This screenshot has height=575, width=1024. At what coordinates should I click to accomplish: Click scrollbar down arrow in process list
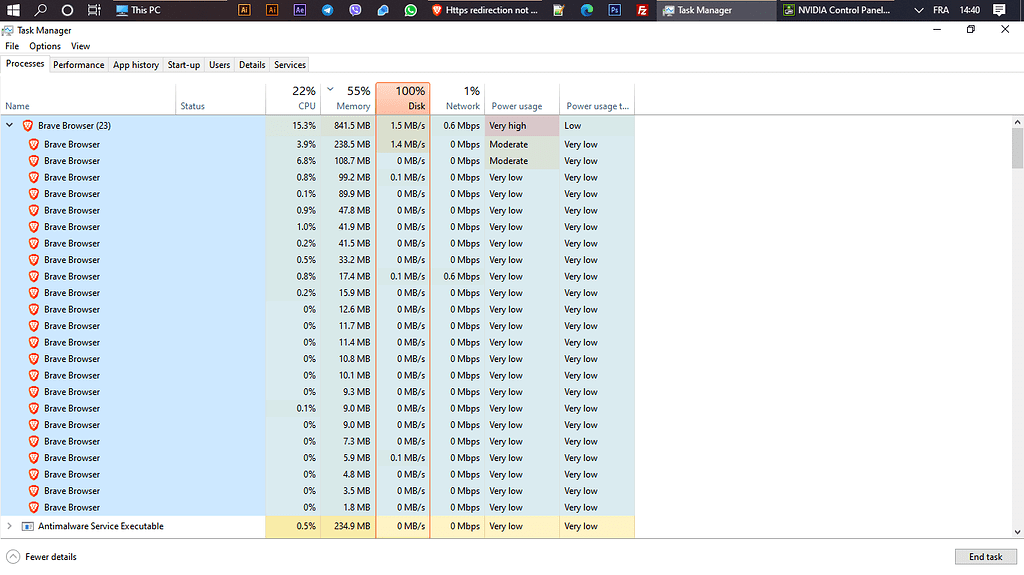point(1017,532)
